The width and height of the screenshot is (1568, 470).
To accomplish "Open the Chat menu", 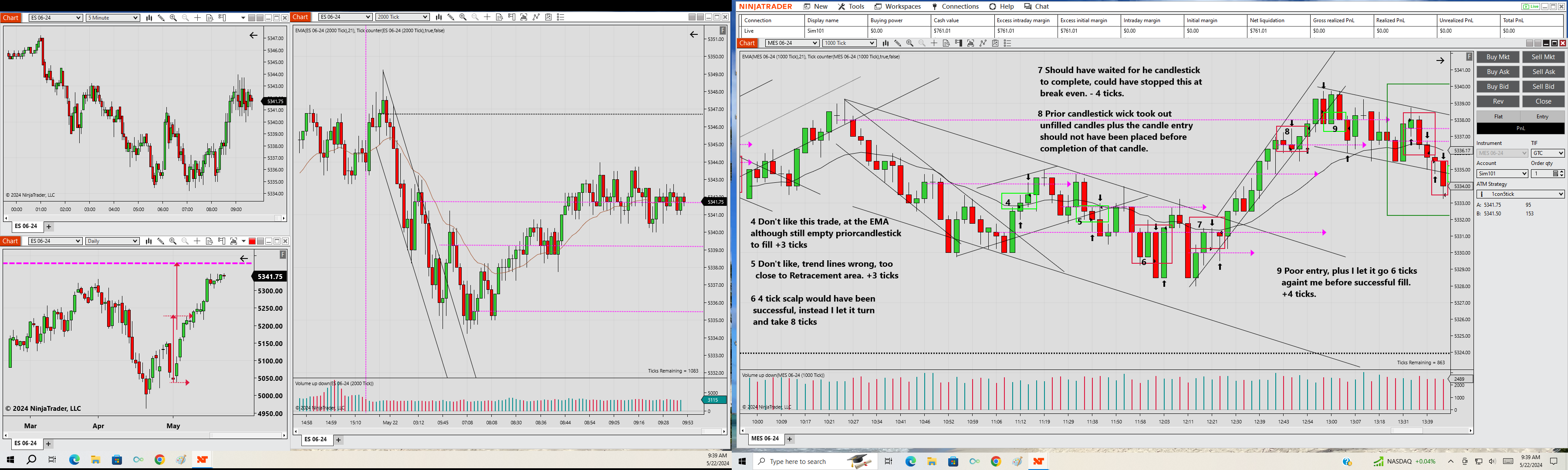I will [1037, 7].
